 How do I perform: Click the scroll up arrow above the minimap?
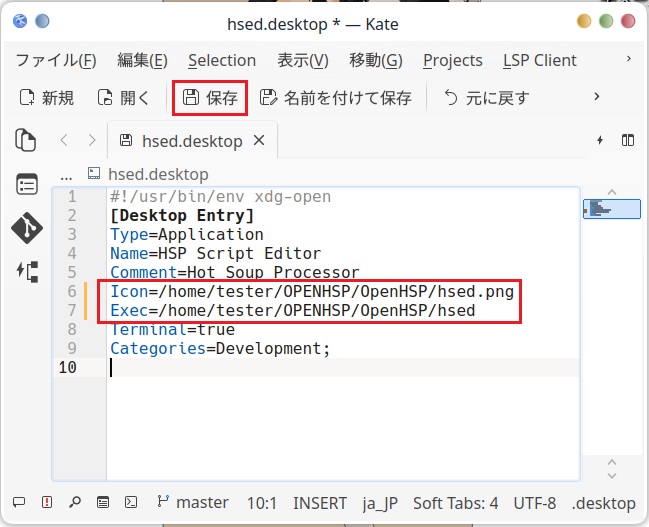612,192
